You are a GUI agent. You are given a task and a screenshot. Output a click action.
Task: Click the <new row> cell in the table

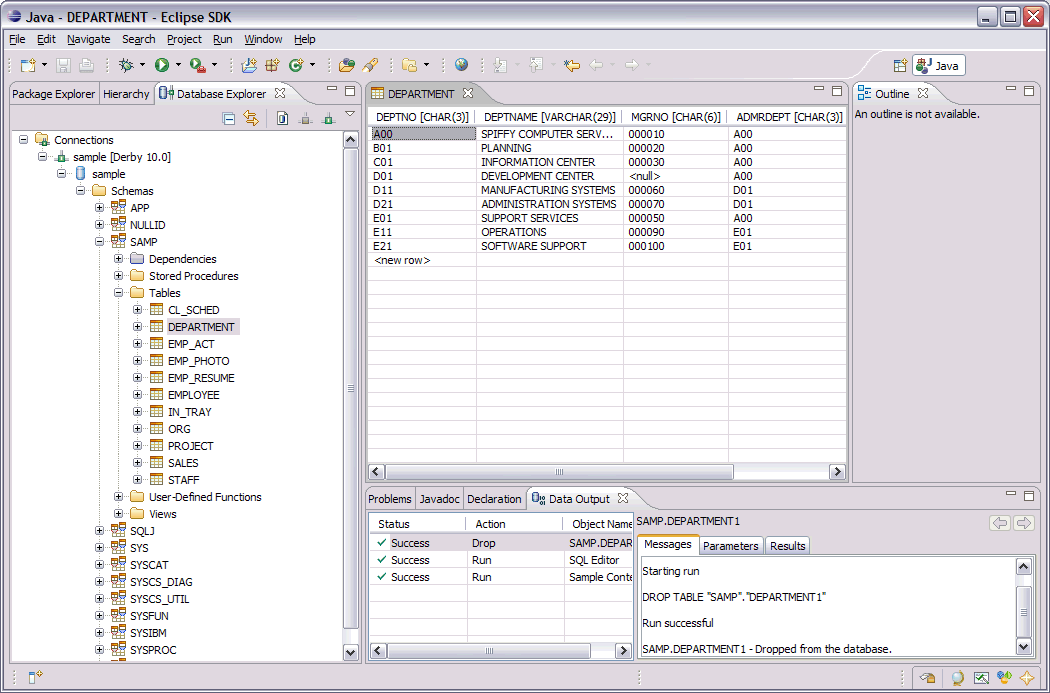click(x=402, y=260)
